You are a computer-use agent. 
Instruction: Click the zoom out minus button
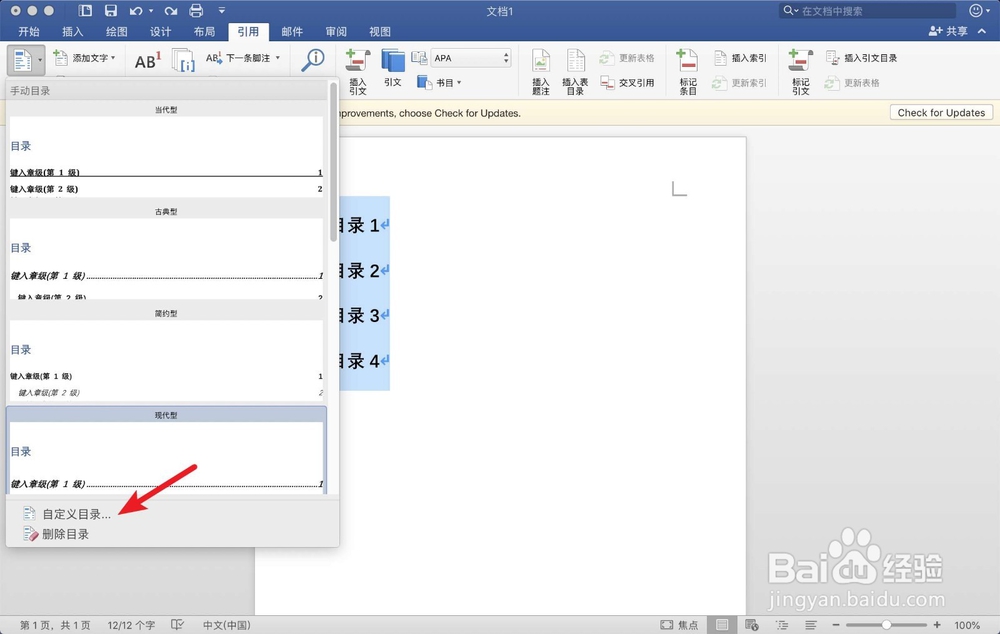click(x=835, y=625)
